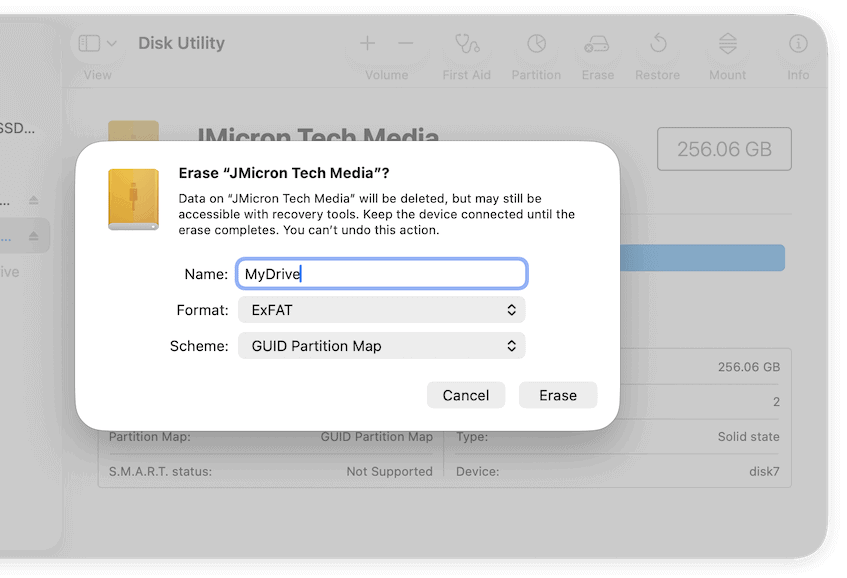The width and height of the screenshot is (847, 578).
Task: Click the 256.06 GB capacity box
Action: [x=724, y=149]
